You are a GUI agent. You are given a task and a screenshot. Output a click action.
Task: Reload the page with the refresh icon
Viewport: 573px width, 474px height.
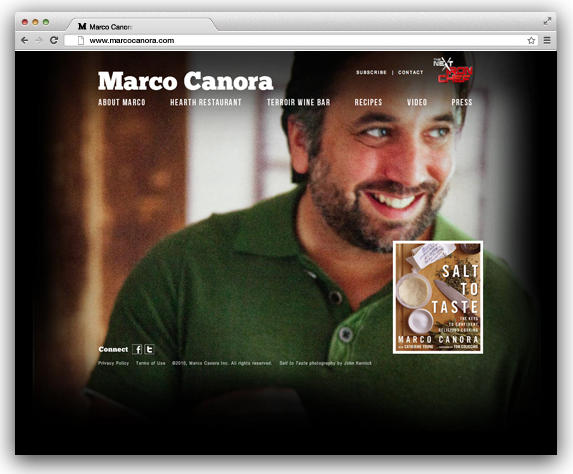[54, 40]
